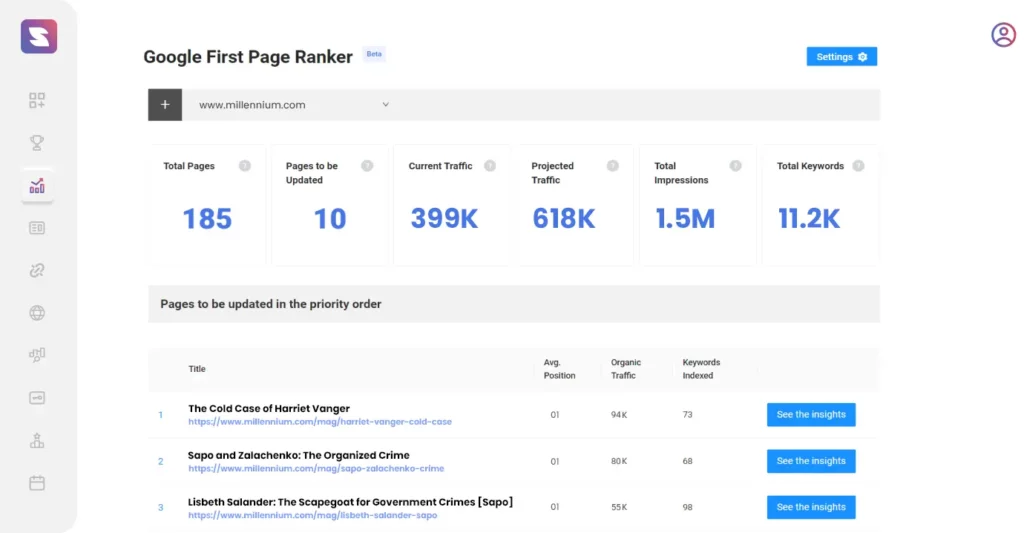Screen dimensions: 1024x533
Task: Open the article list sidebar icon
Action: (37, 228)
